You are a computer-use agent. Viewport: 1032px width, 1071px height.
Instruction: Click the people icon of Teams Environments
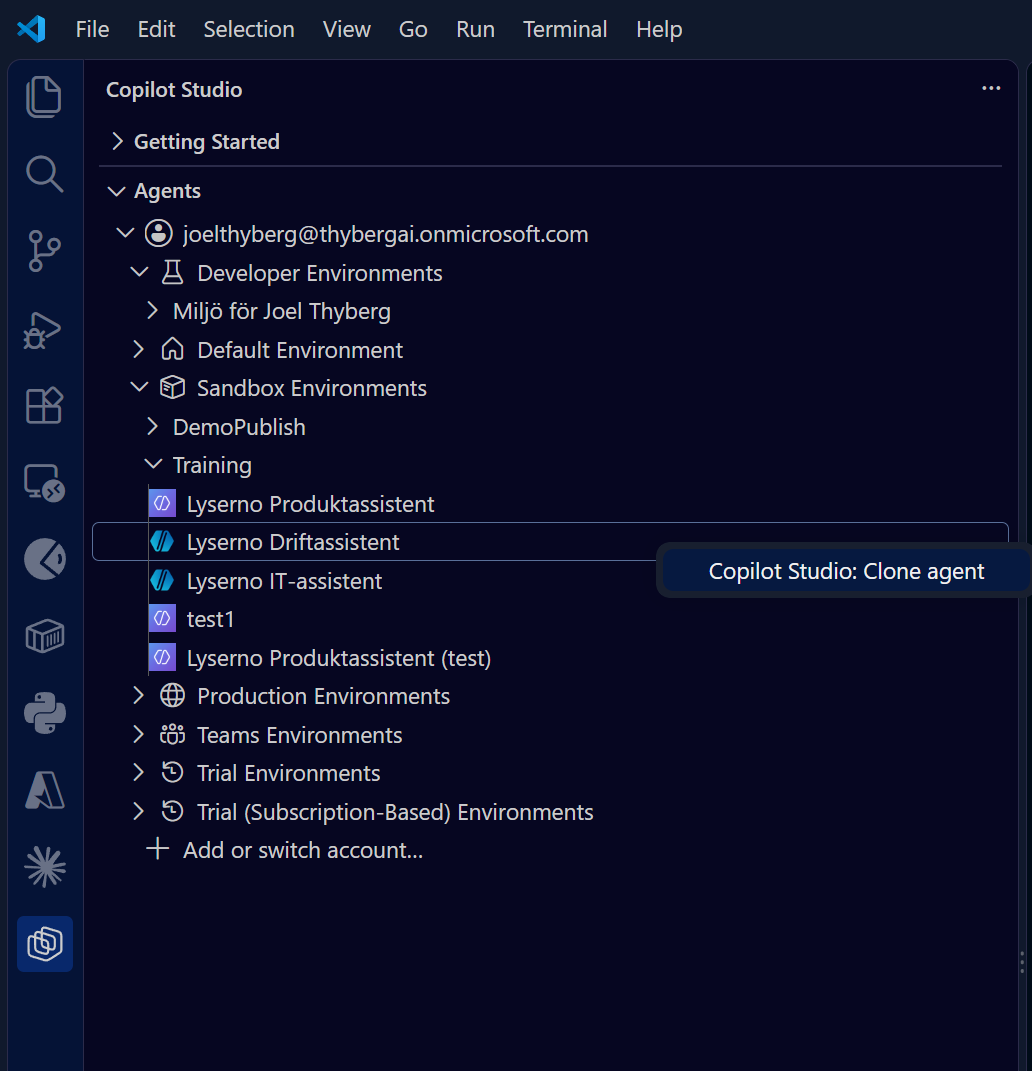coord(172,734)
